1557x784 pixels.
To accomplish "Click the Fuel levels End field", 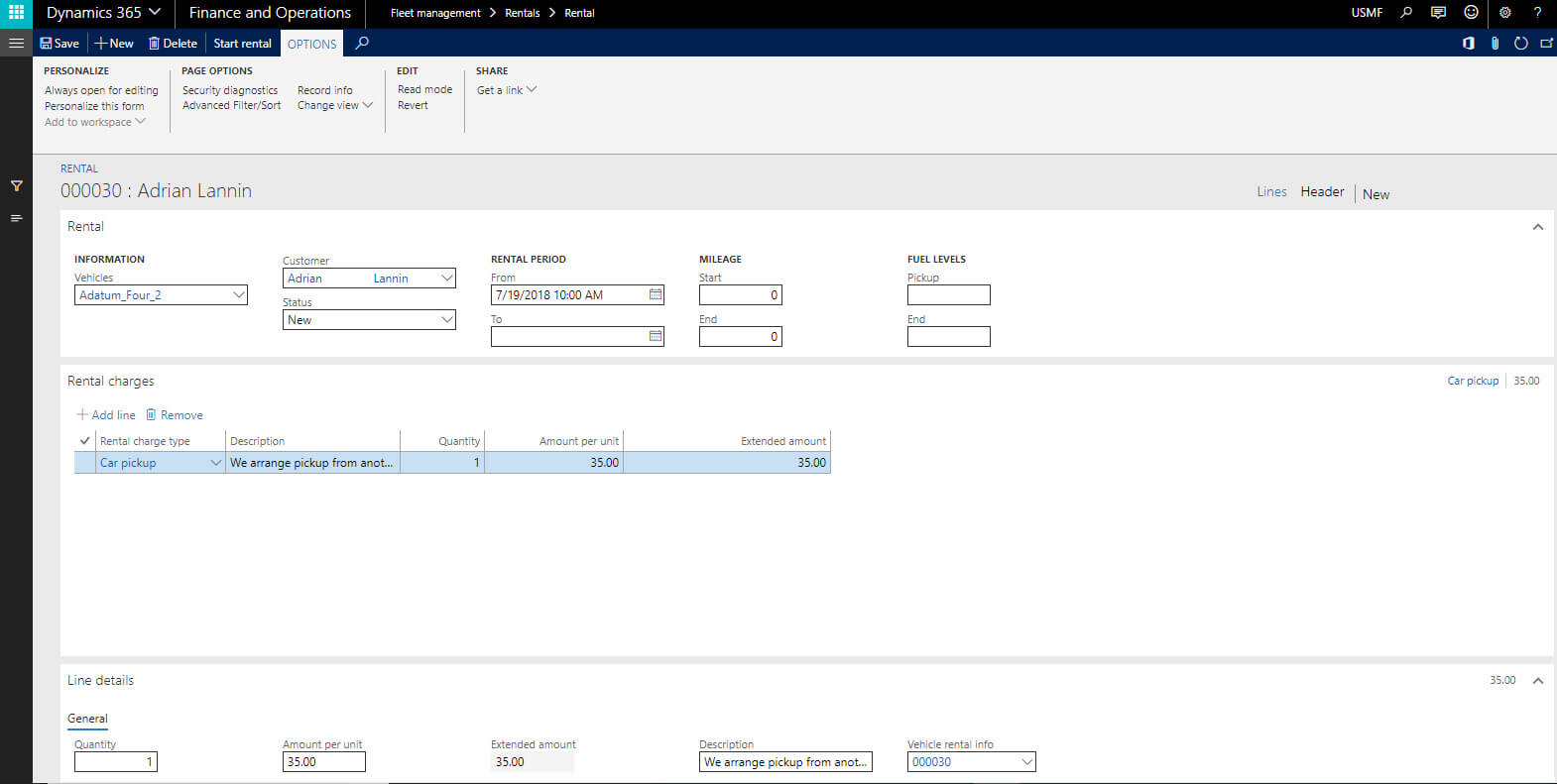I will (x=949, y=336).
